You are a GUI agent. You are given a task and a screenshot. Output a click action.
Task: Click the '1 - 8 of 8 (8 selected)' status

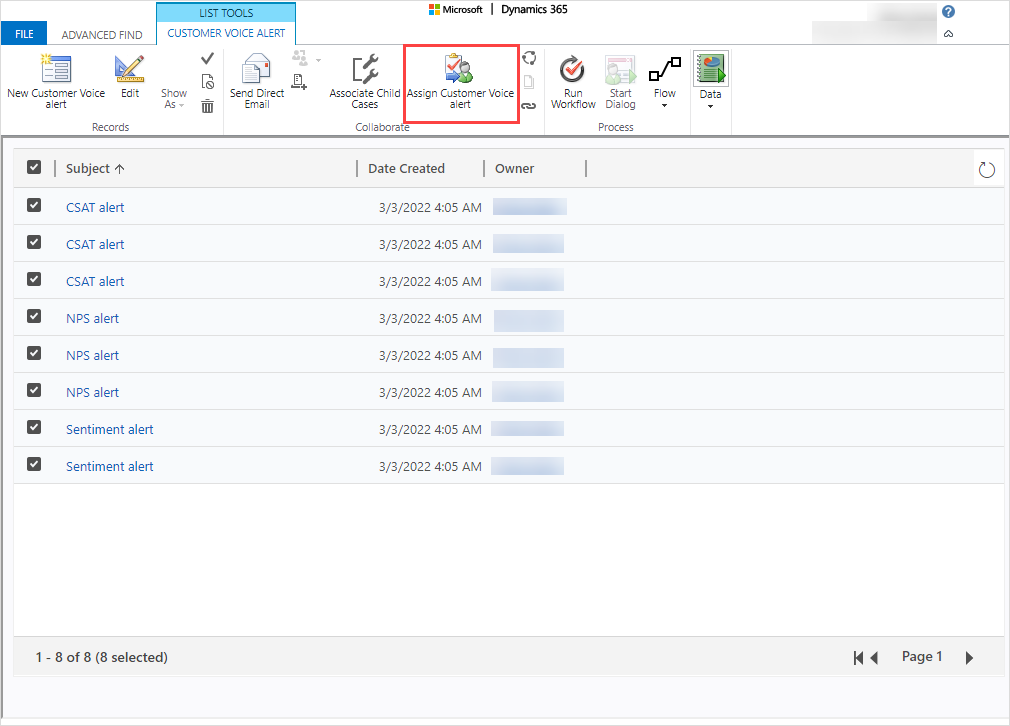(101, 657)
